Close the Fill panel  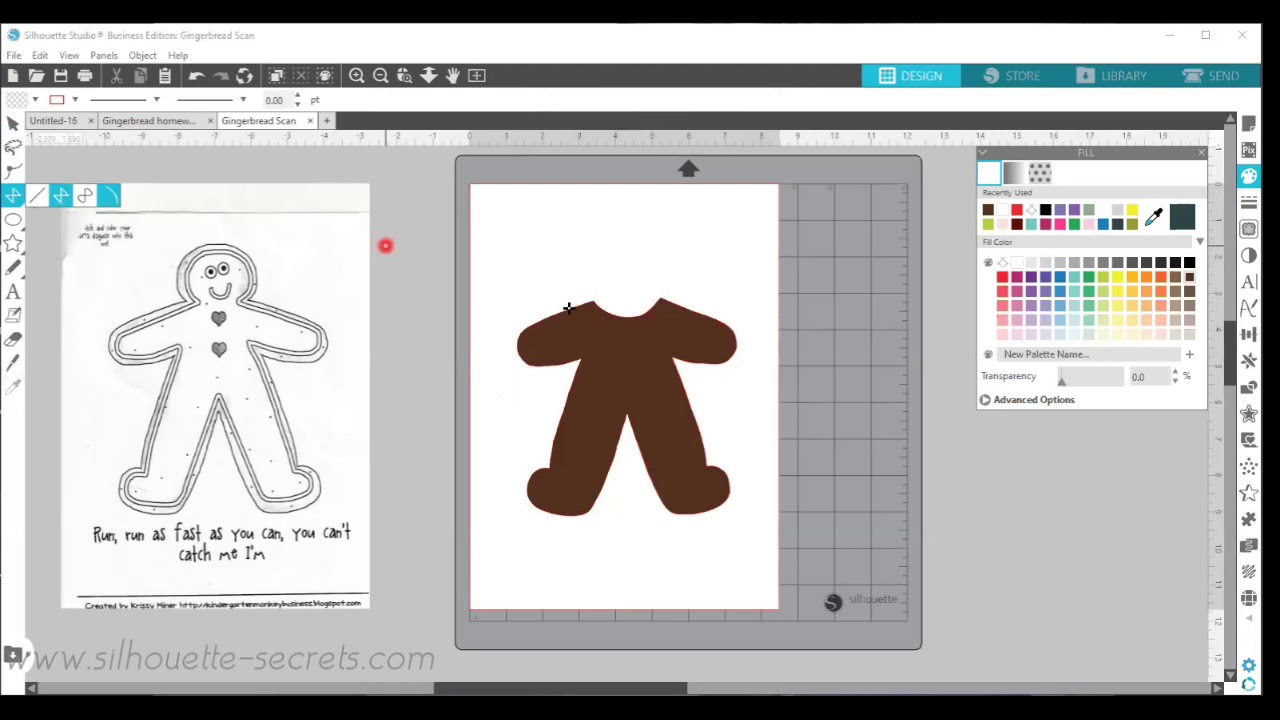coord(1201,153)
